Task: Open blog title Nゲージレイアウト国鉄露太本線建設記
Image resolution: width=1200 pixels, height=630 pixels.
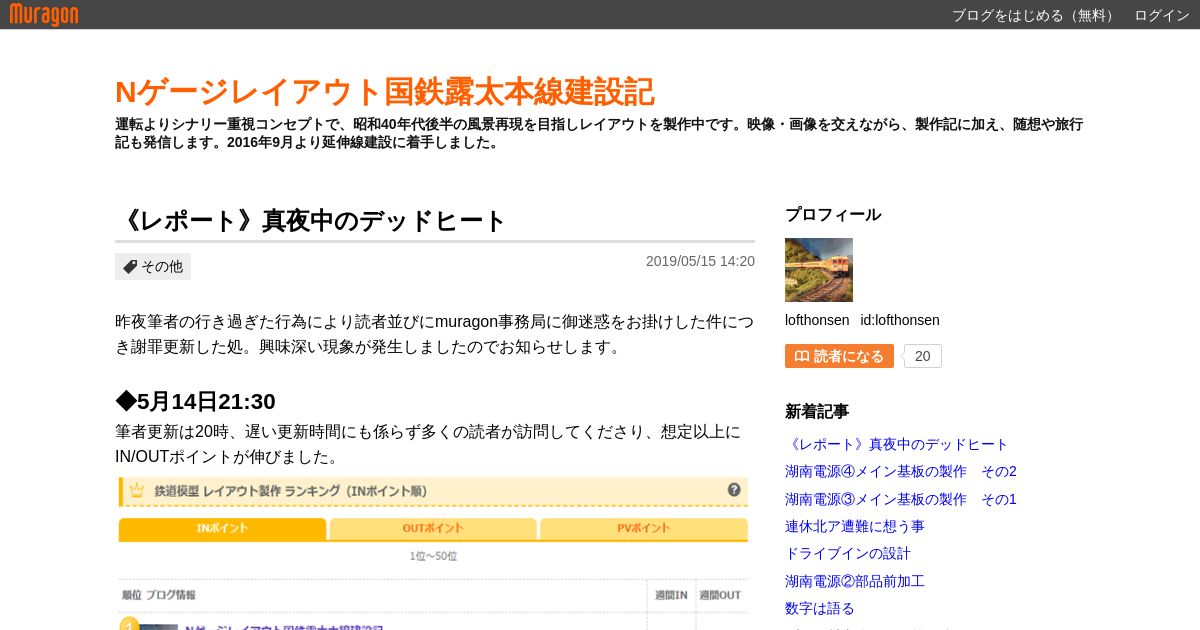Action: coord(385,92)
